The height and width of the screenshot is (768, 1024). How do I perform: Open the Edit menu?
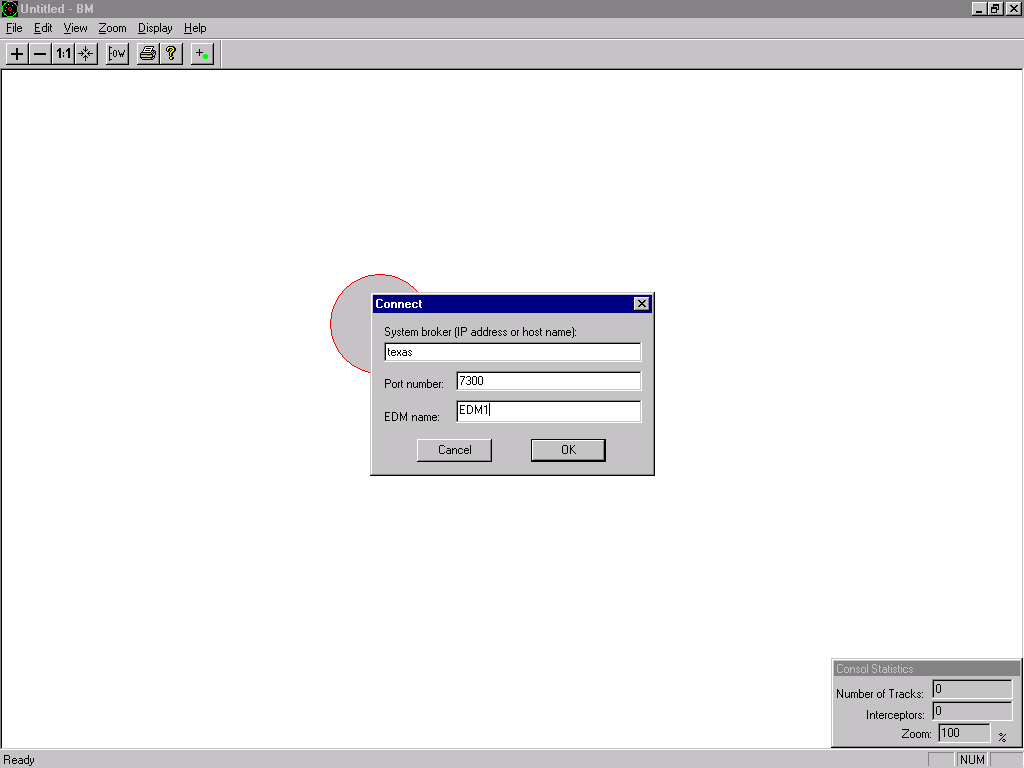(x=43, y=28)
